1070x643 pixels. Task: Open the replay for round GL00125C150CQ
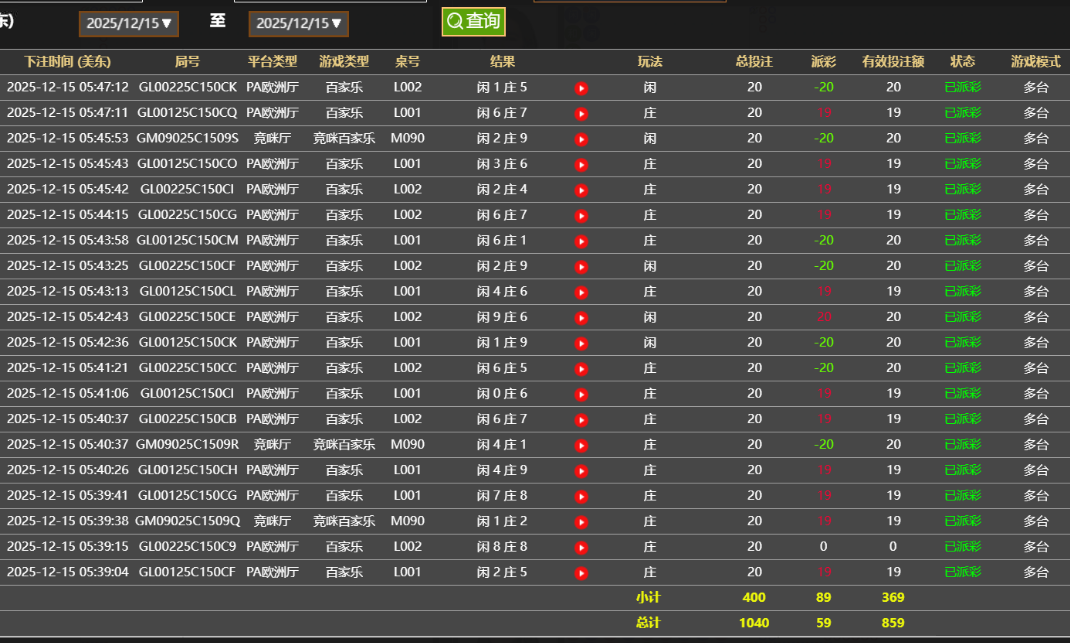[x=581, y=113]
